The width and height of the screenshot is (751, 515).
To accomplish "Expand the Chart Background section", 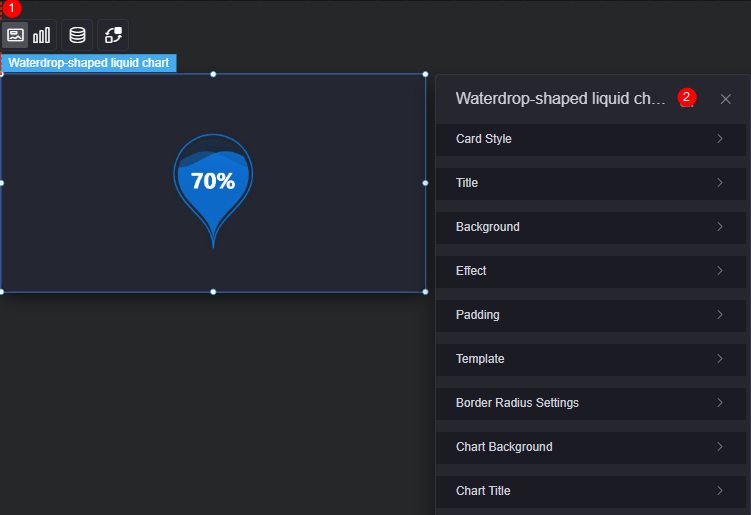I will (591, 447).
